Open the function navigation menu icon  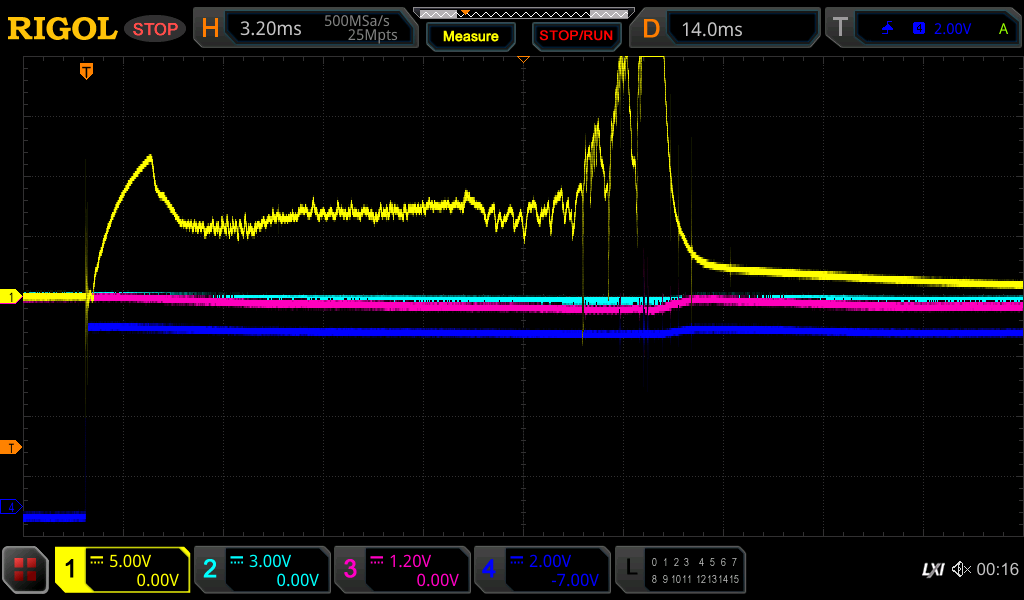(x=26, y=570)
